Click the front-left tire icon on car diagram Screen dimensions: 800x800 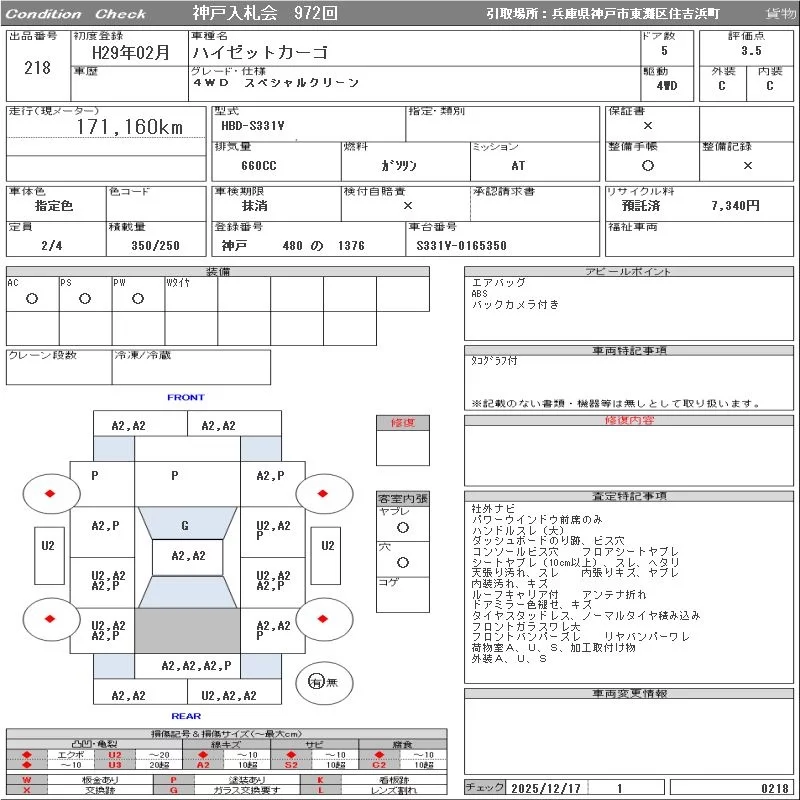click(x=51, y=492)
